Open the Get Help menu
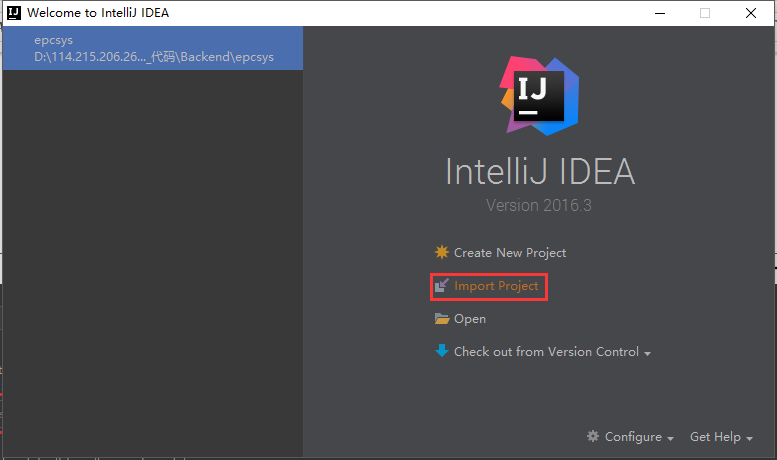777x460 pixels. [715, 437]
